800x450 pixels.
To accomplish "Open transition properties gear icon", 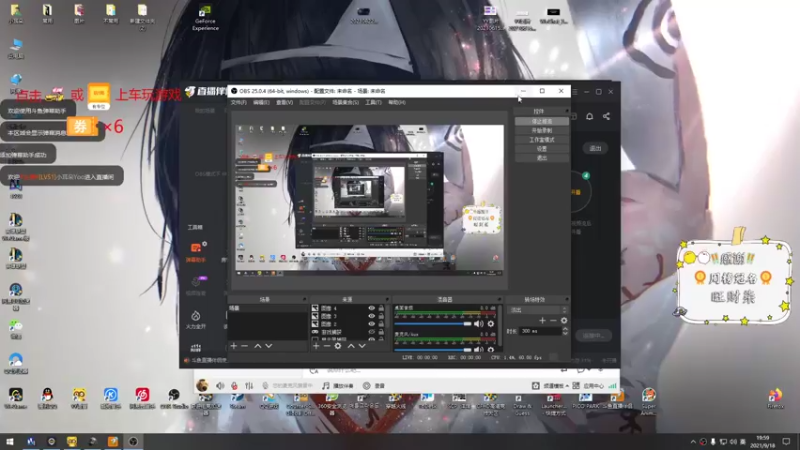I will pyautogui.click(x=564, y=320).
